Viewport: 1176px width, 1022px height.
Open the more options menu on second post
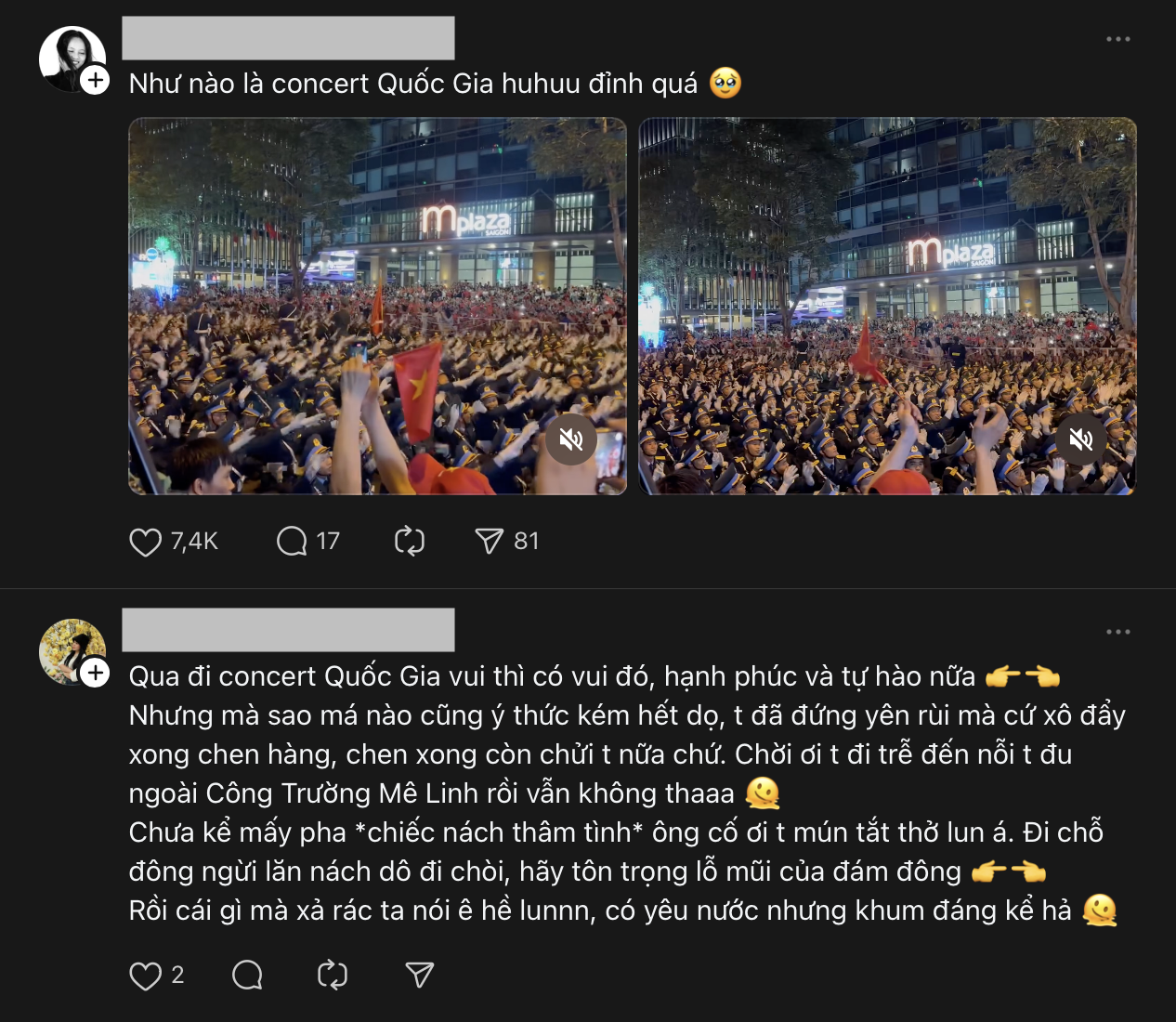click(1118, 632)
